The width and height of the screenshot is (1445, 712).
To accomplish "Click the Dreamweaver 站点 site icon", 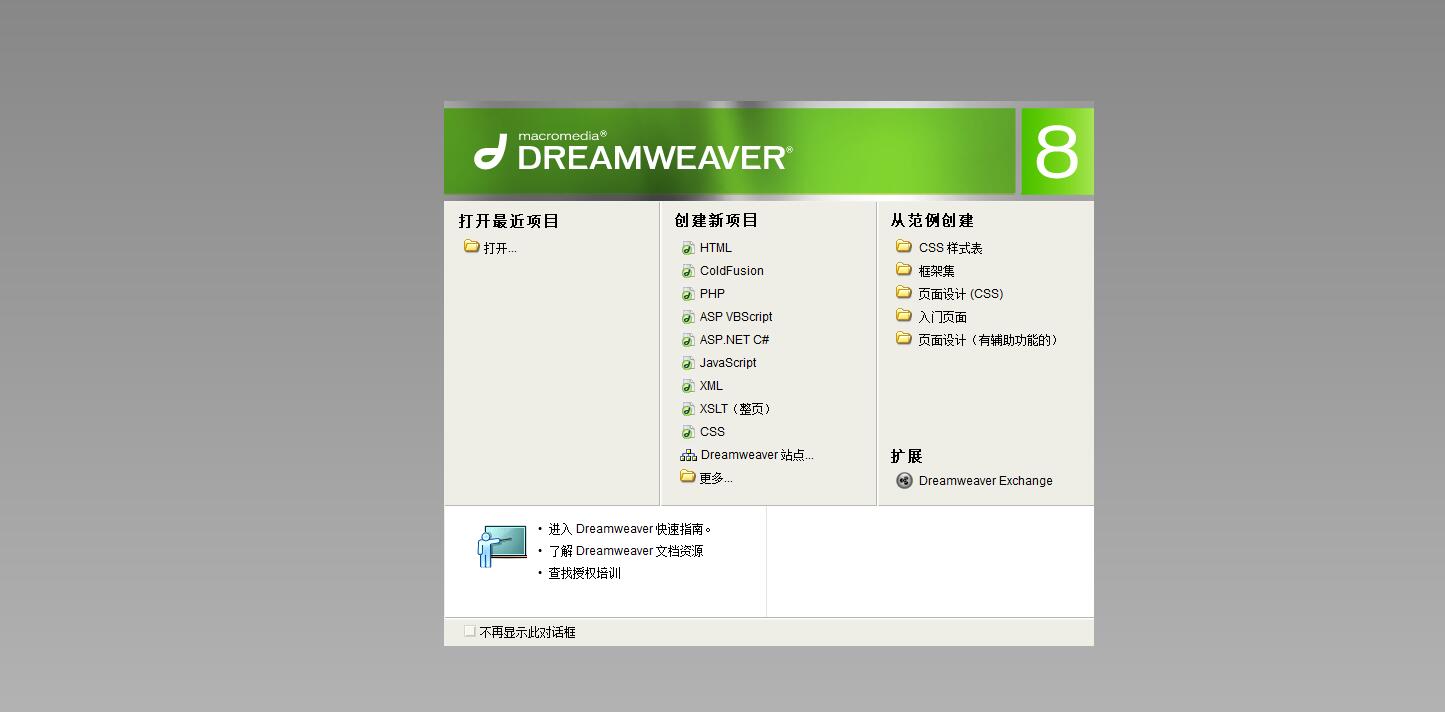I will [688, 455].
